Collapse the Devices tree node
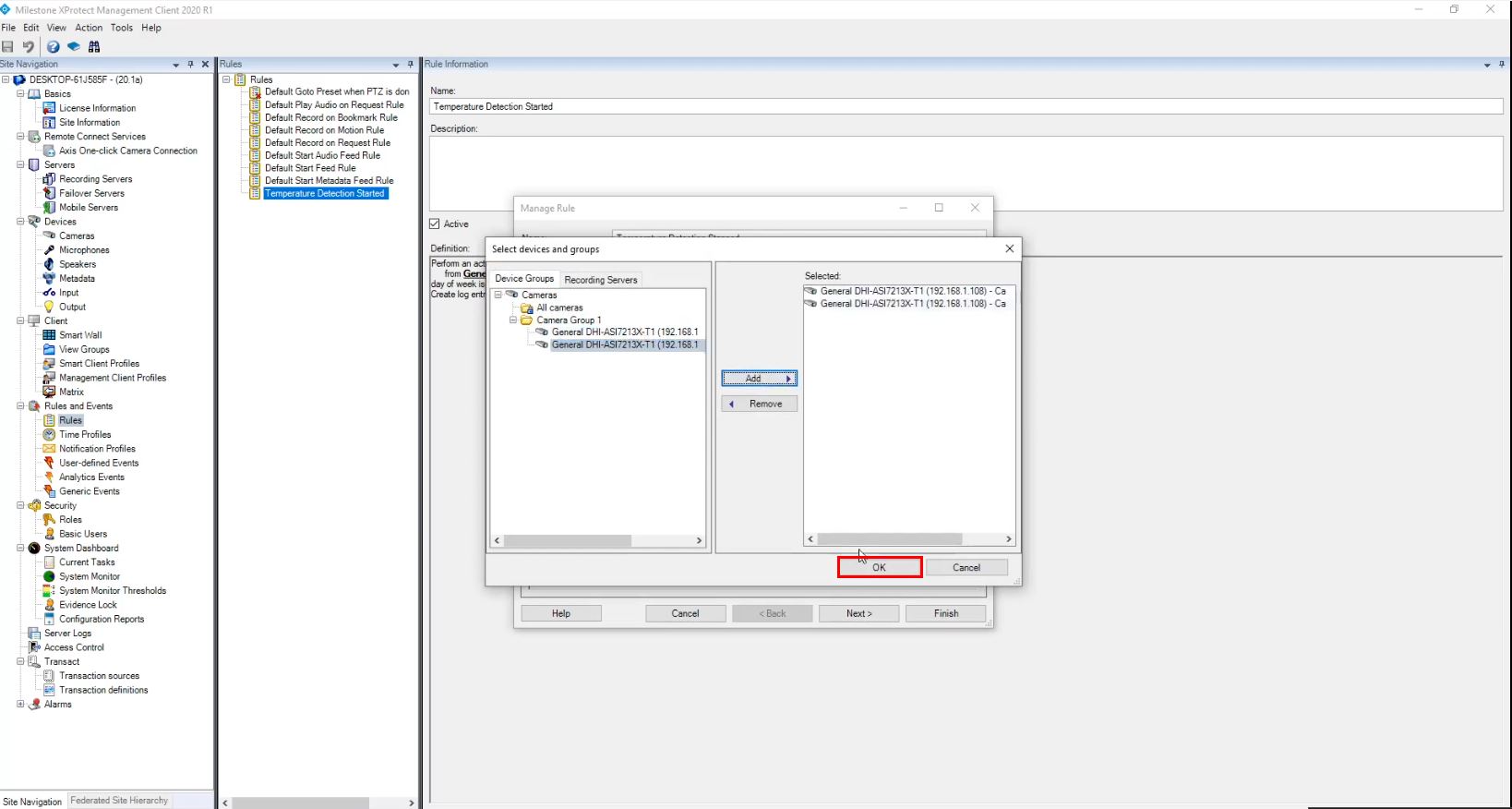The height and width of the screenshot is (809, 1512). [x=20, y=222]
